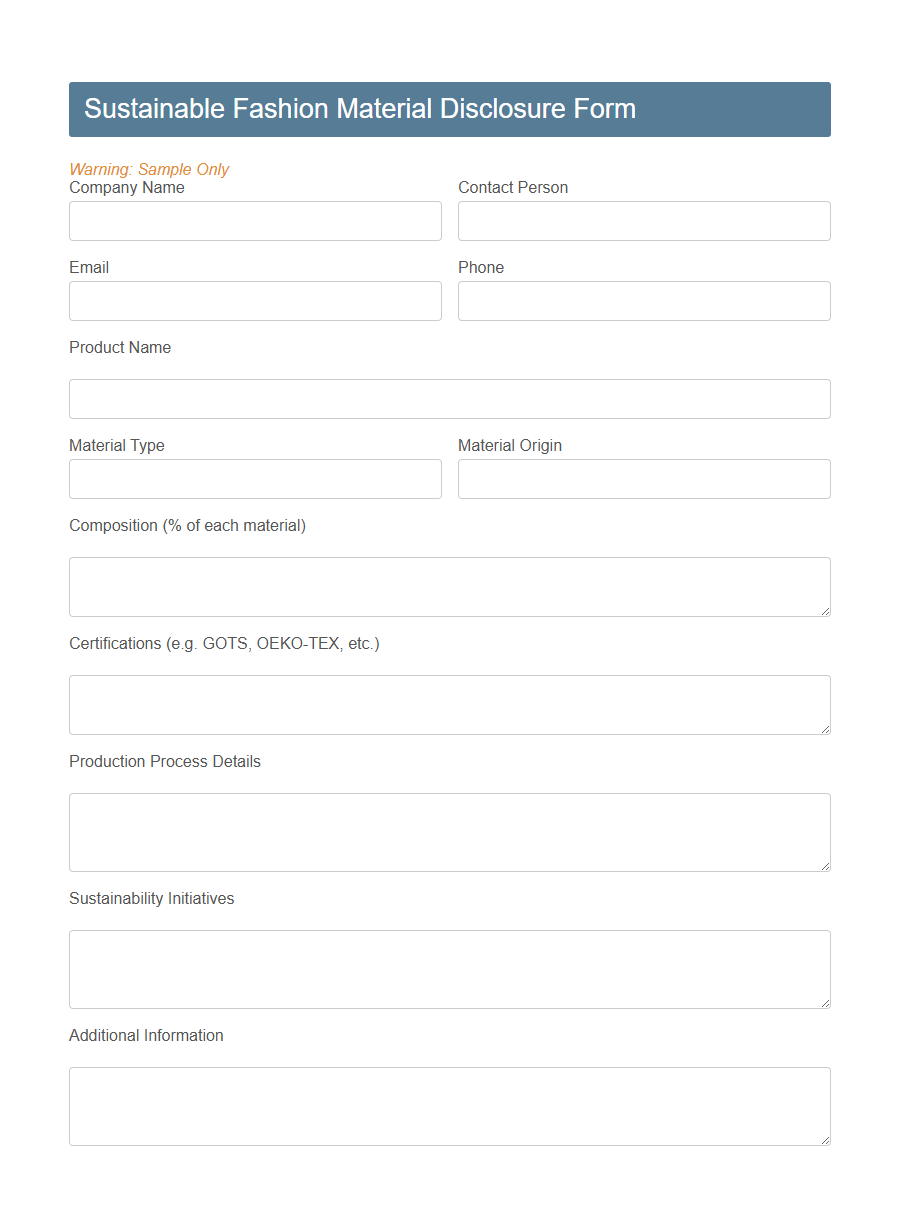Click the Sustainability Initiatives label
The width and height of the screenshot is (900, 1210).
coord(151,898)
